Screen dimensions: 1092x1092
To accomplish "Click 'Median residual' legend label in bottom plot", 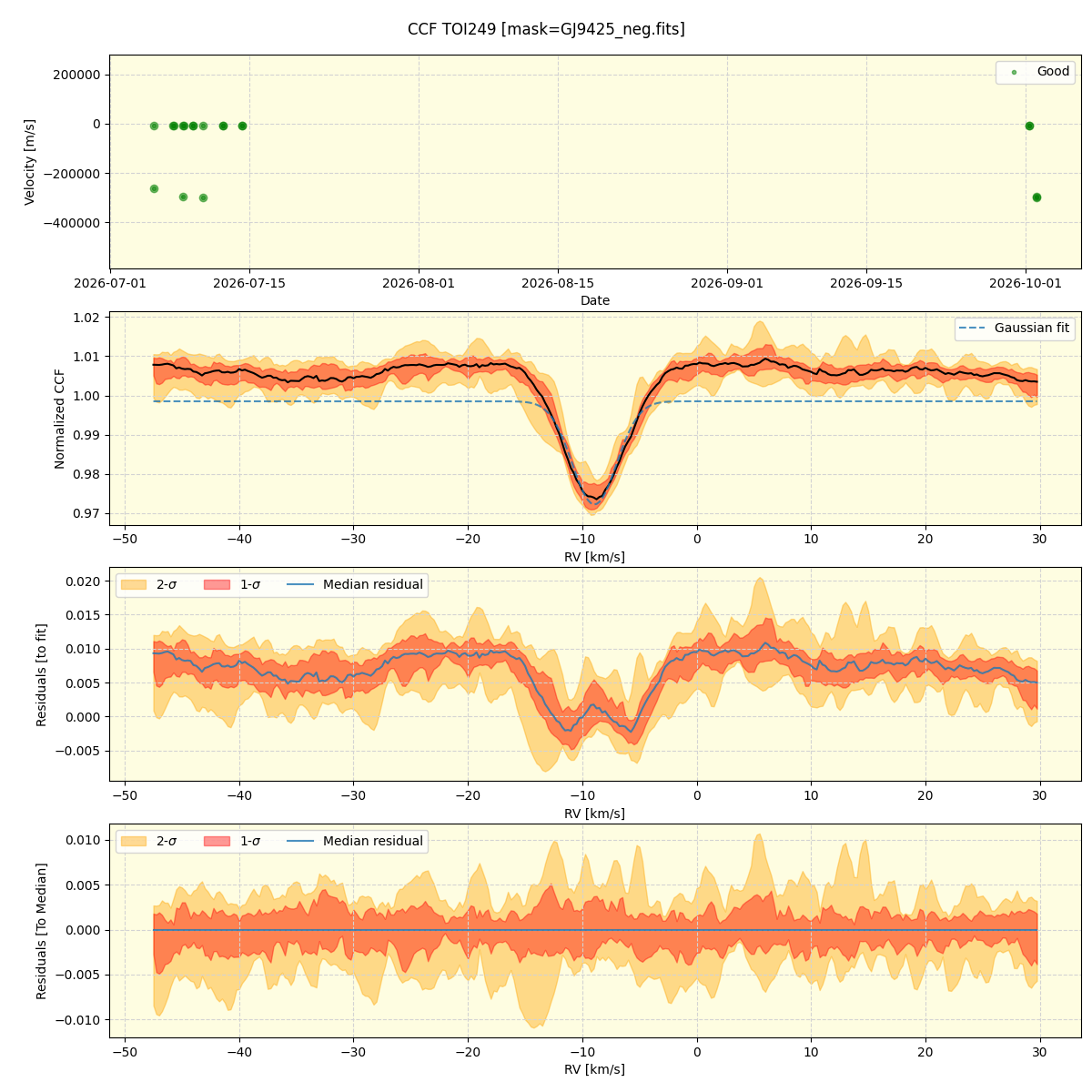I will coord(373,841).
